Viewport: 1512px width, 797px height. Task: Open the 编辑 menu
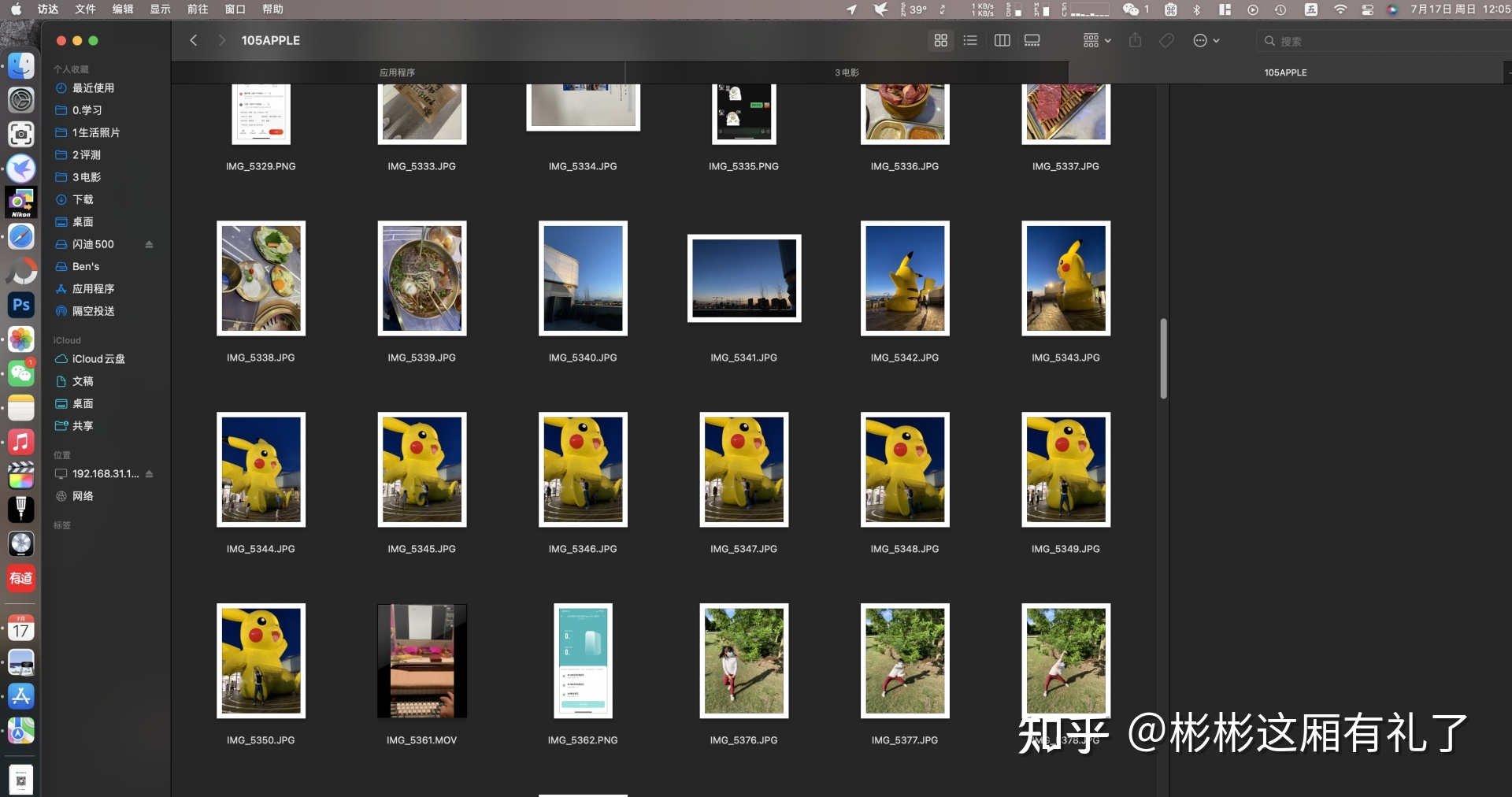tap(123, 9)
